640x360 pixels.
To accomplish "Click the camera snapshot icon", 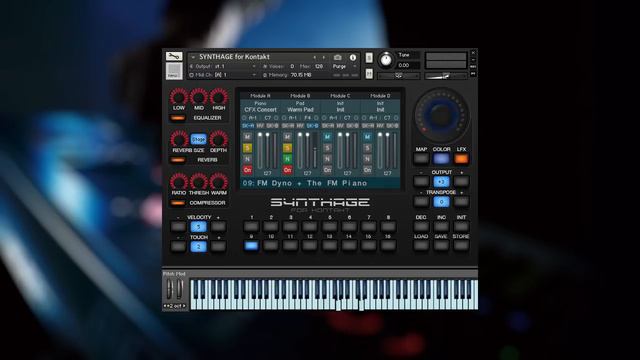I will click(x=338, y=58).
